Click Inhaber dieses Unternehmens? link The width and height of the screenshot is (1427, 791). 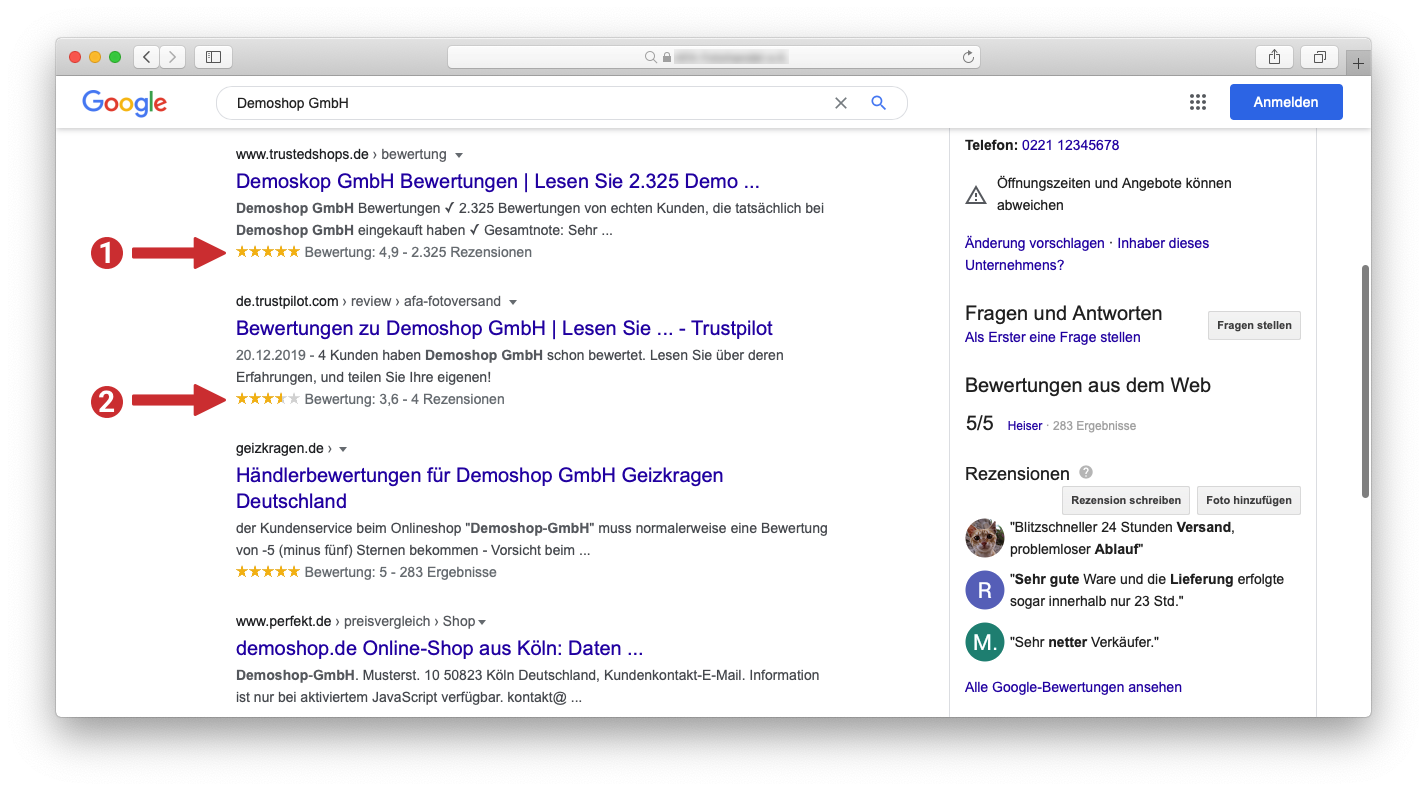tap(1087, 254)
